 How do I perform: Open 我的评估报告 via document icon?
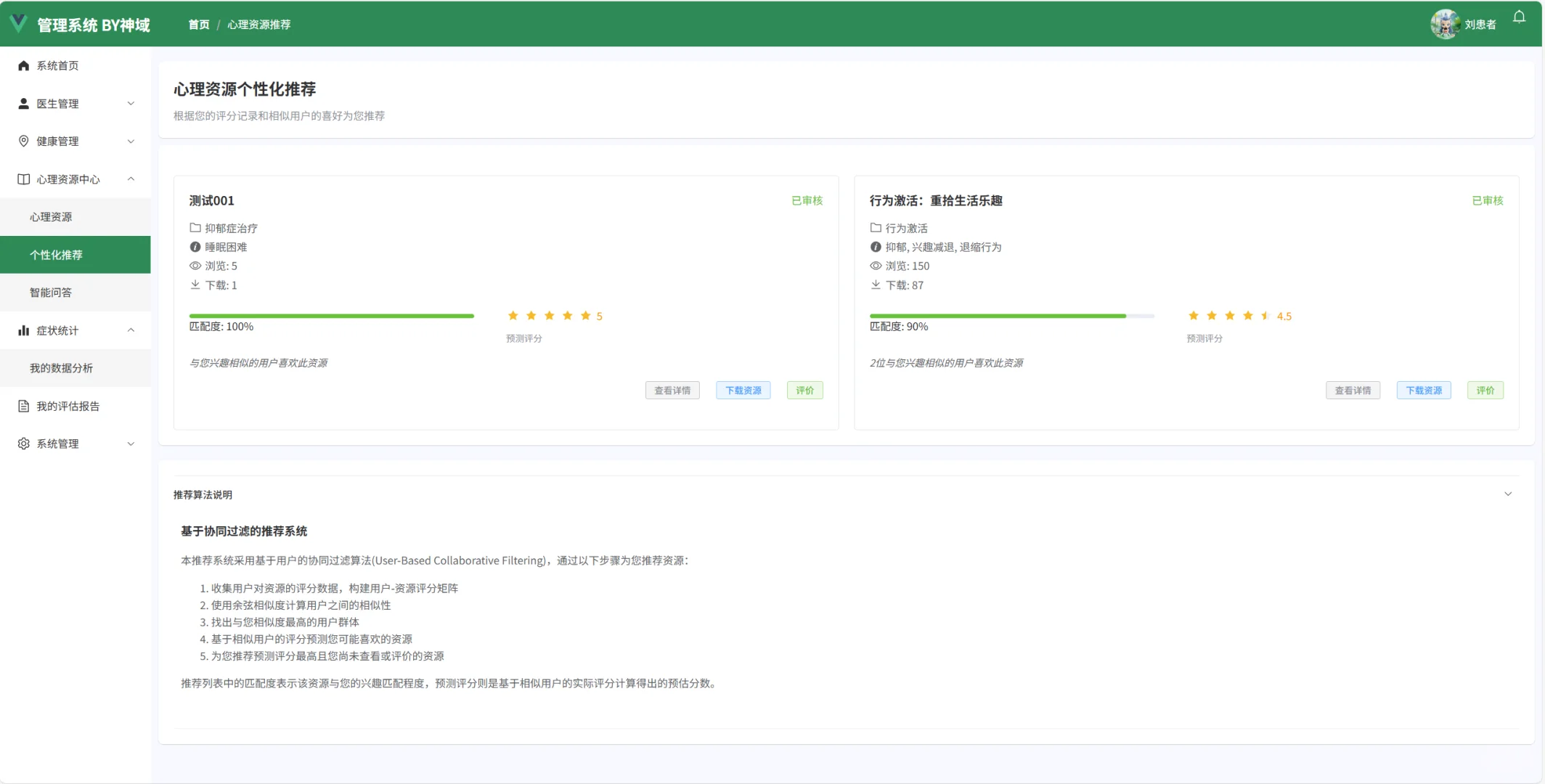pyautogui.click(x=23, y=406)
